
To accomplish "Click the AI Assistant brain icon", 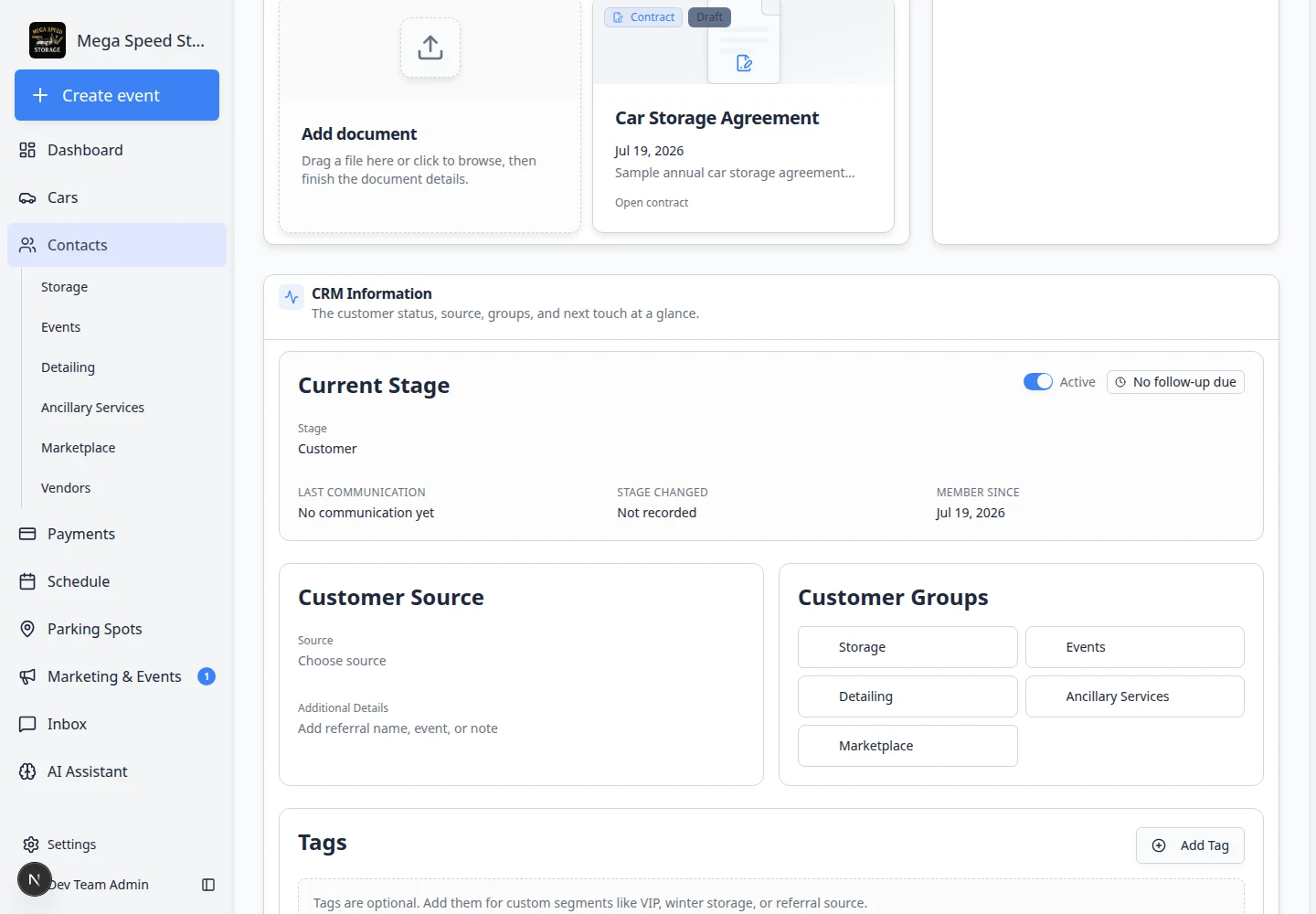I will tap(27, 771).
